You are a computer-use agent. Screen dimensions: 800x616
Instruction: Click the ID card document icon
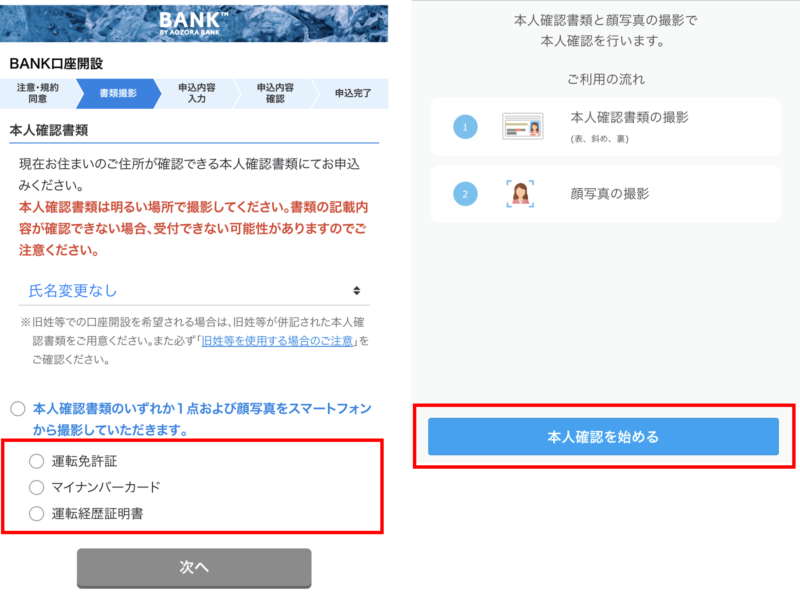522,126
